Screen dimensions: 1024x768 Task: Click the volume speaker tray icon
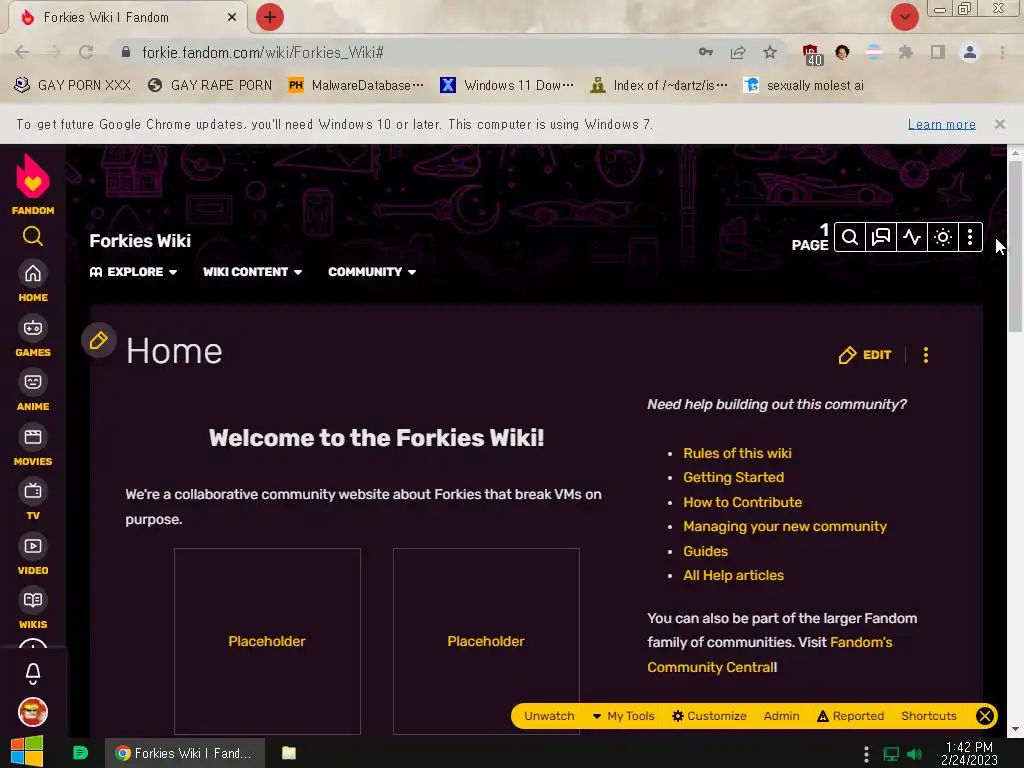point(914,754)
